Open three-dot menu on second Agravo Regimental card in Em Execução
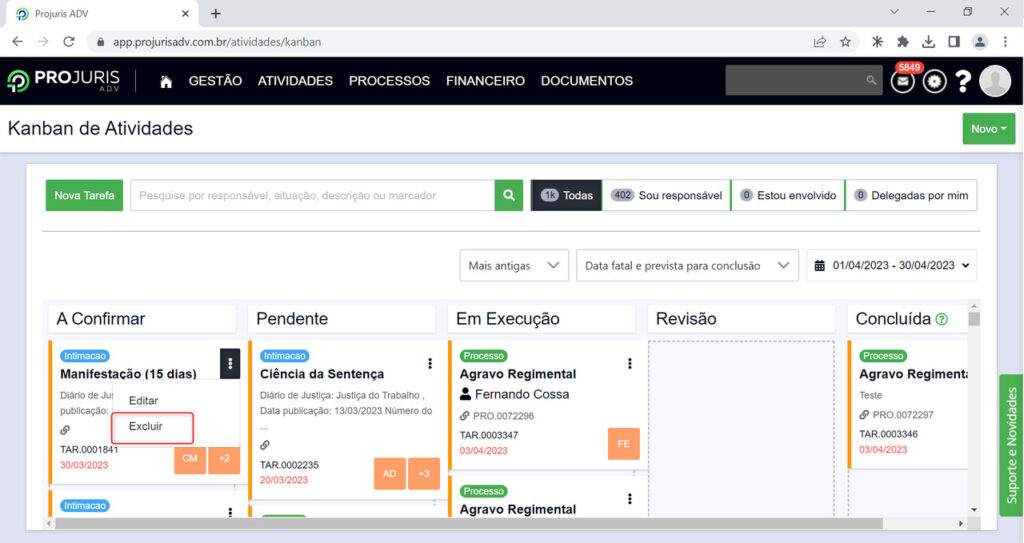This screenshot has width=1024, height=543. [630, 499]
